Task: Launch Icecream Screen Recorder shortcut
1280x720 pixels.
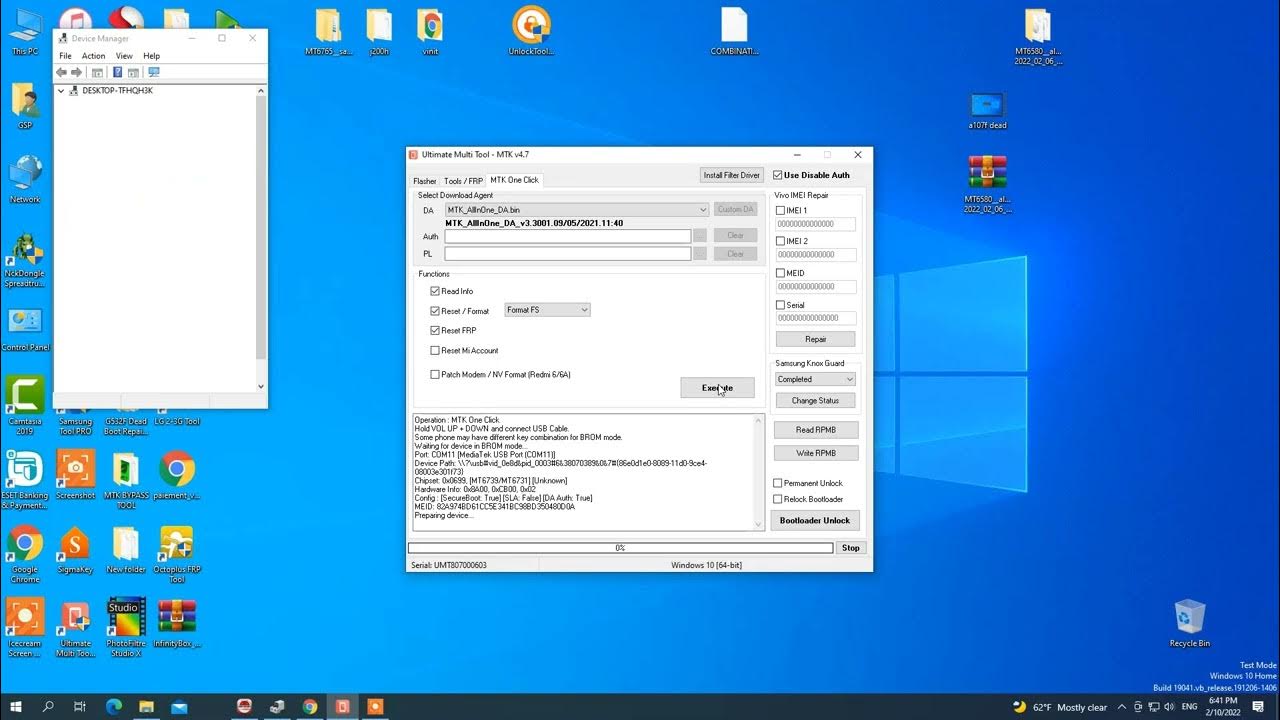Action: (x=25, y=629)
